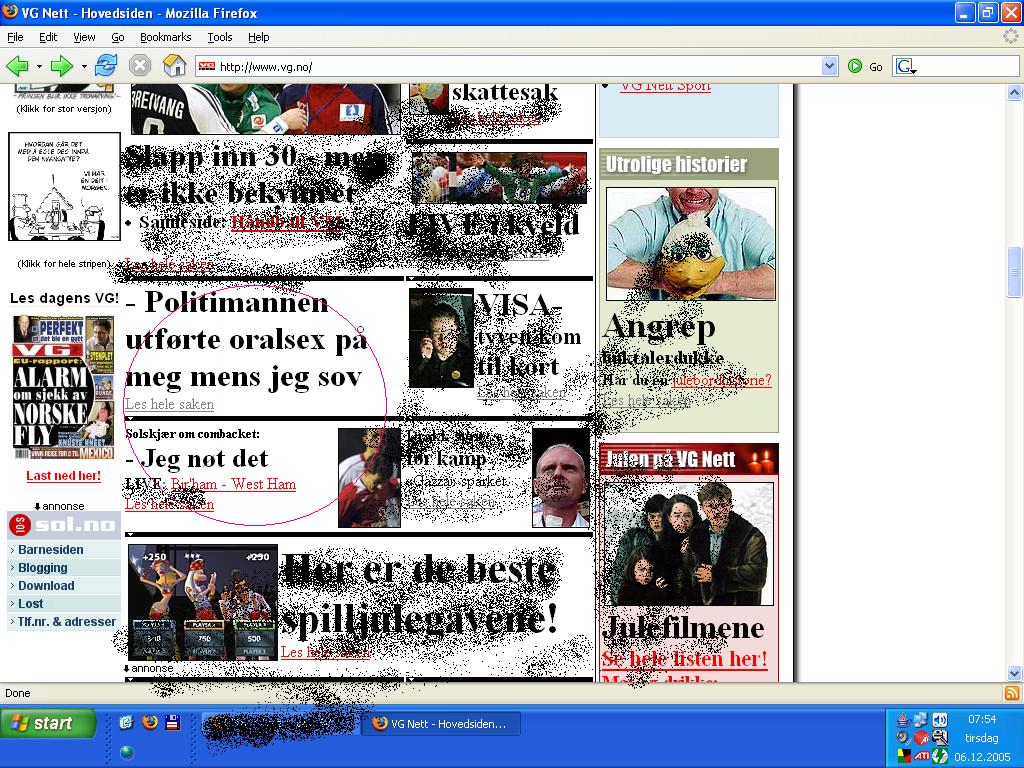Launch the email quick launch icon
Viewport: 1024px width, 768px height.
click(126, 722)
